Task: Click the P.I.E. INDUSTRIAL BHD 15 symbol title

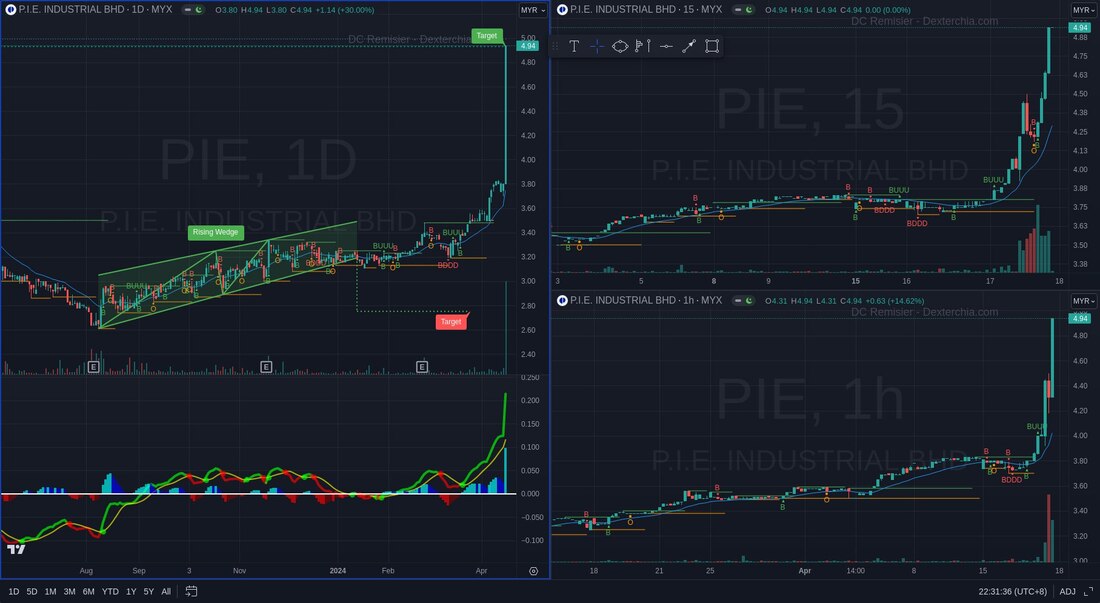Action: (646, 10)
